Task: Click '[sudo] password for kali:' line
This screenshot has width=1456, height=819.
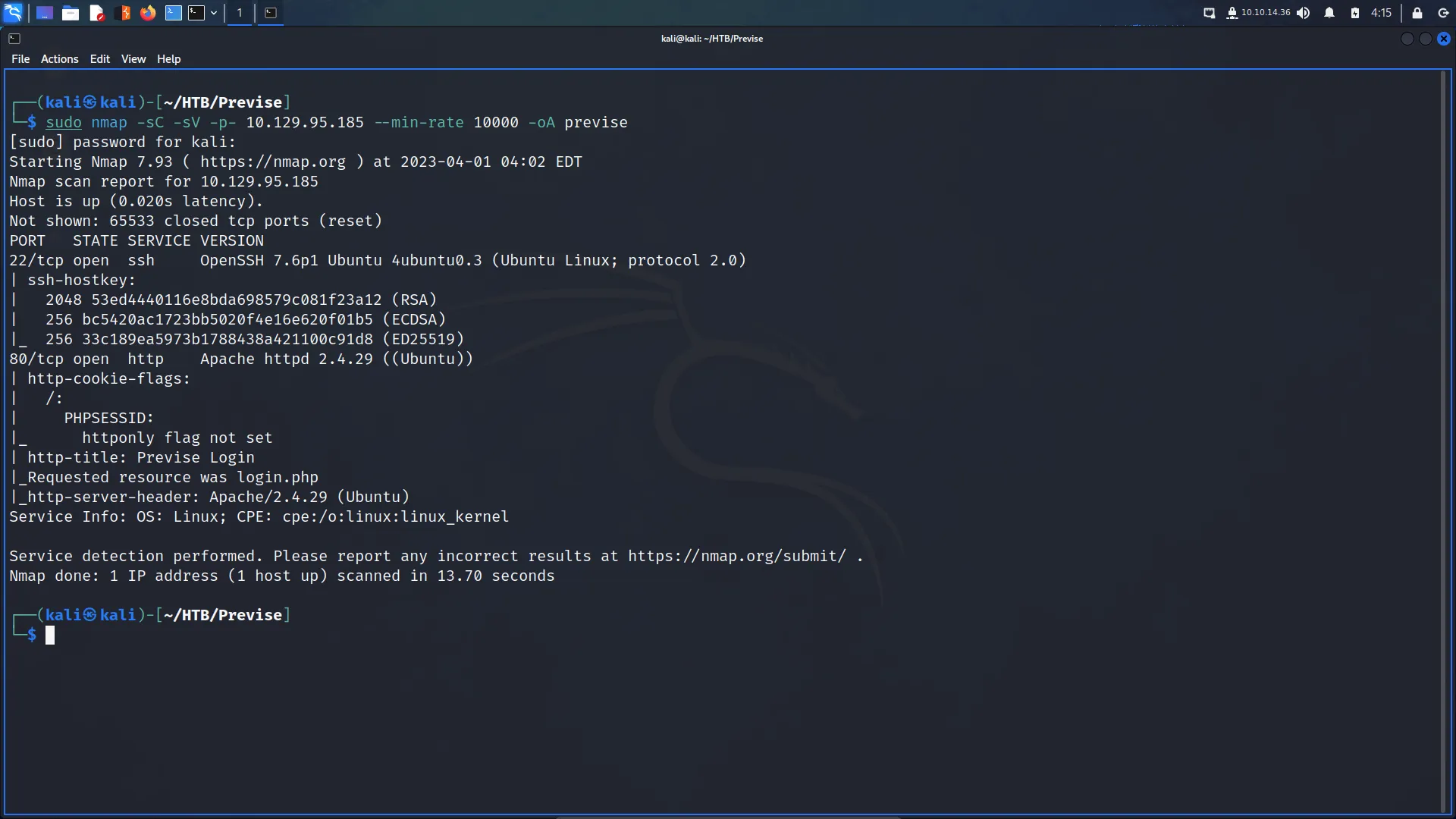Action: (123, 142)
